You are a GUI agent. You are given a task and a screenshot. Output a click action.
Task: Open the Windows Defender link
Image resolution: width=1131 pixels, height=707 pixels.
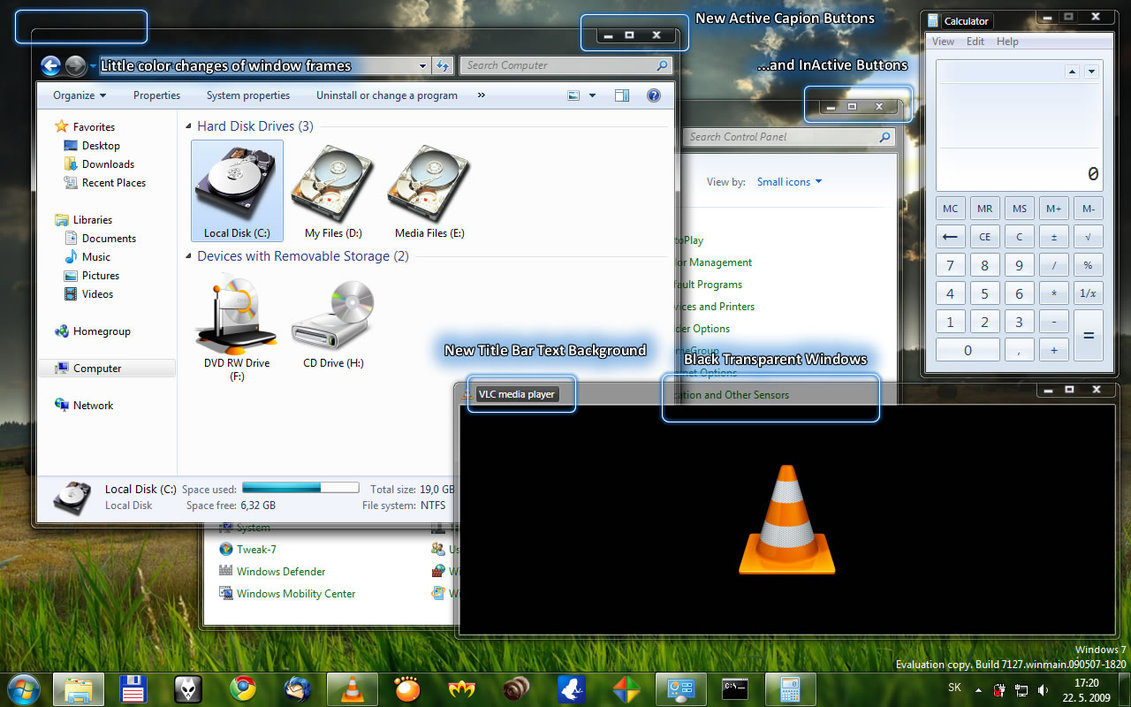pos(281,571)
